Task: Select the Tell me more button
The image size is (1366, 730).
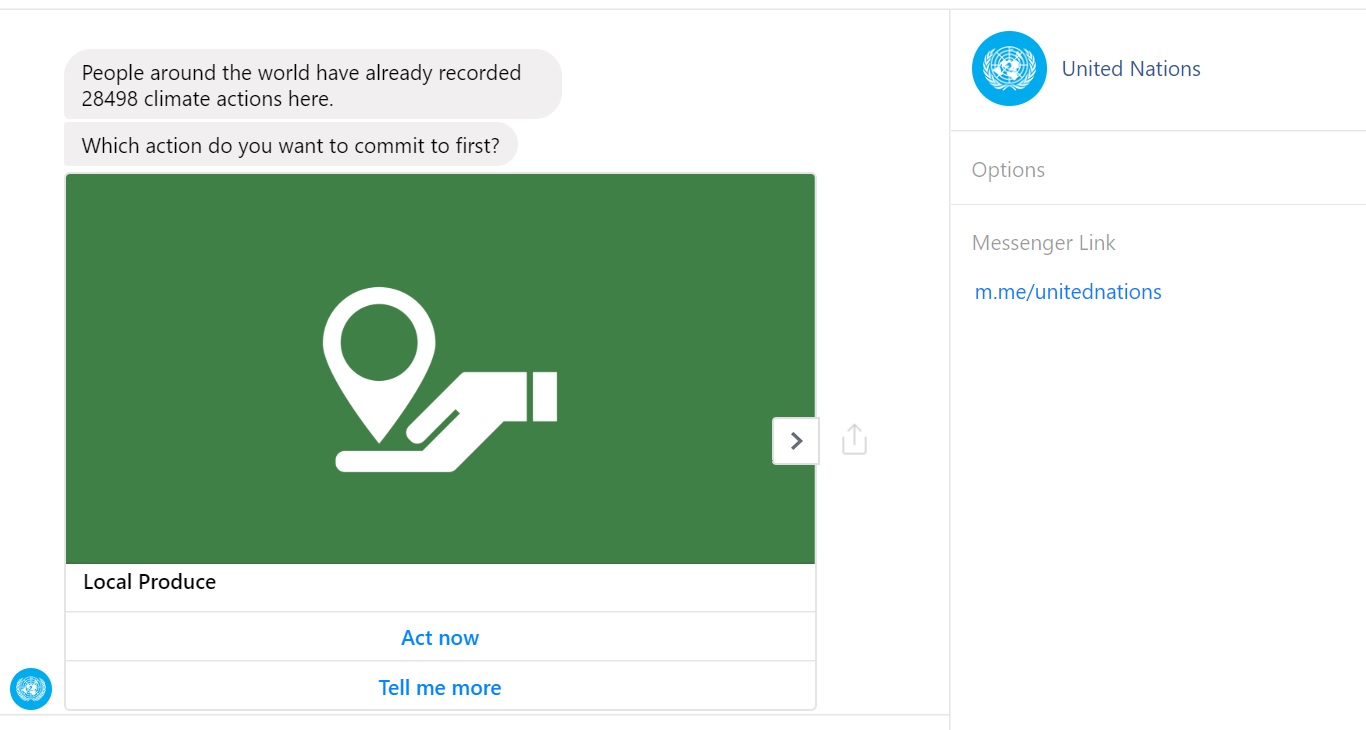Action: (440, 687)
